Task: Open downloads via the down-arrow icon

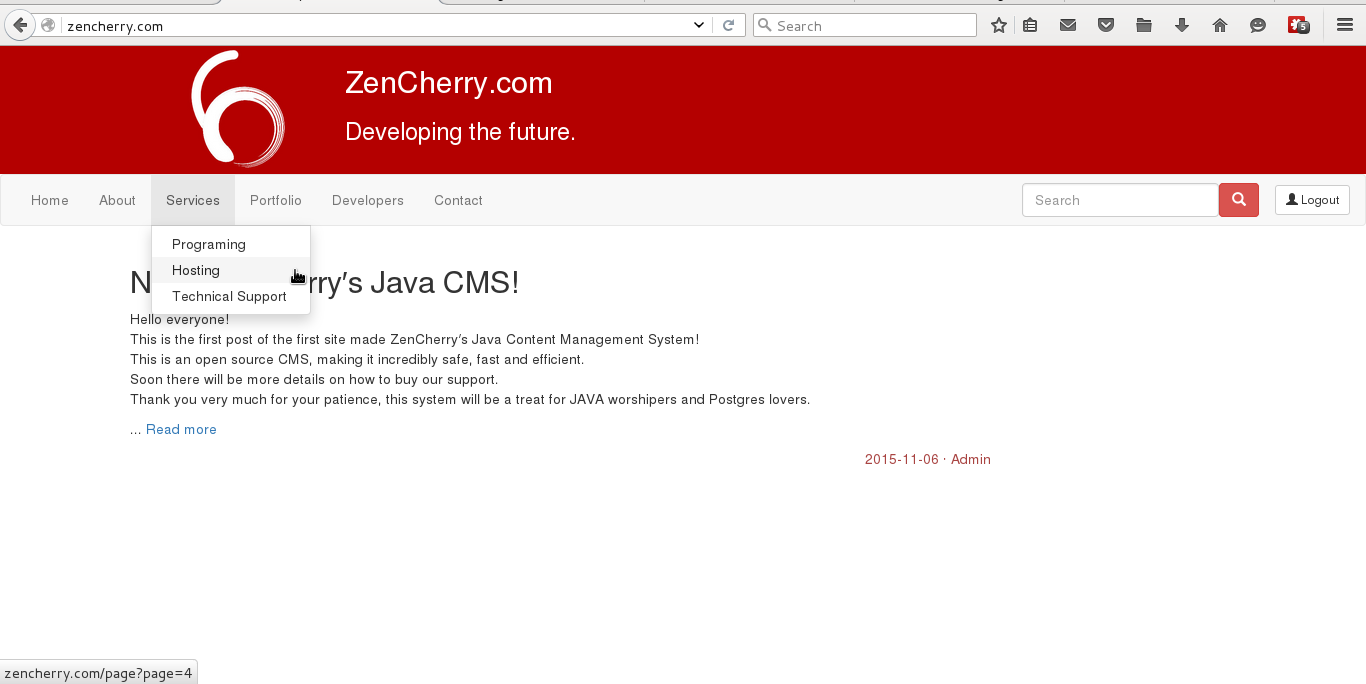Action: 1181,25
